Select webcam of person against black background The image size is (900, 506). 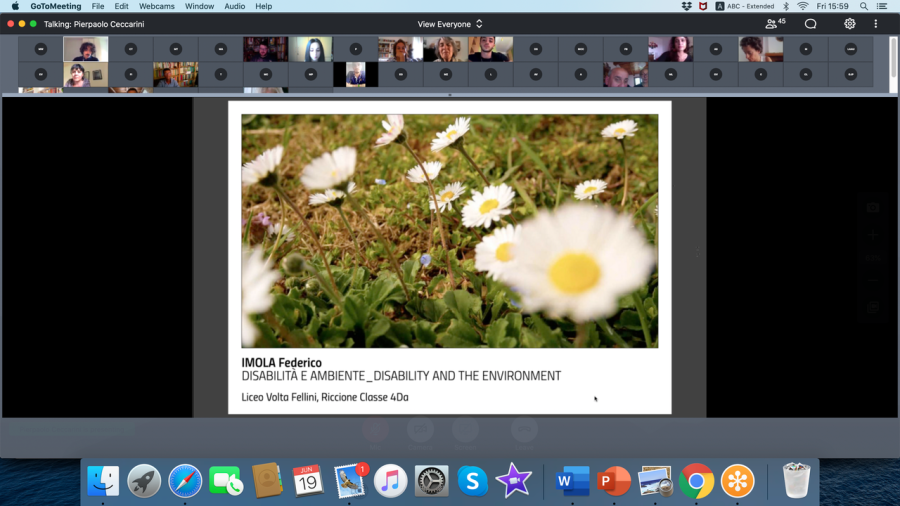coord(355,75)
